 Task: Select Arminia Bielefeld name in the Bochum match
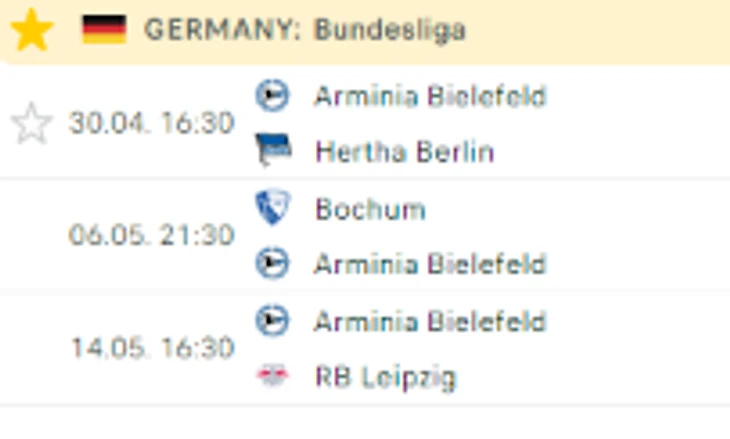tap(430, 264)
